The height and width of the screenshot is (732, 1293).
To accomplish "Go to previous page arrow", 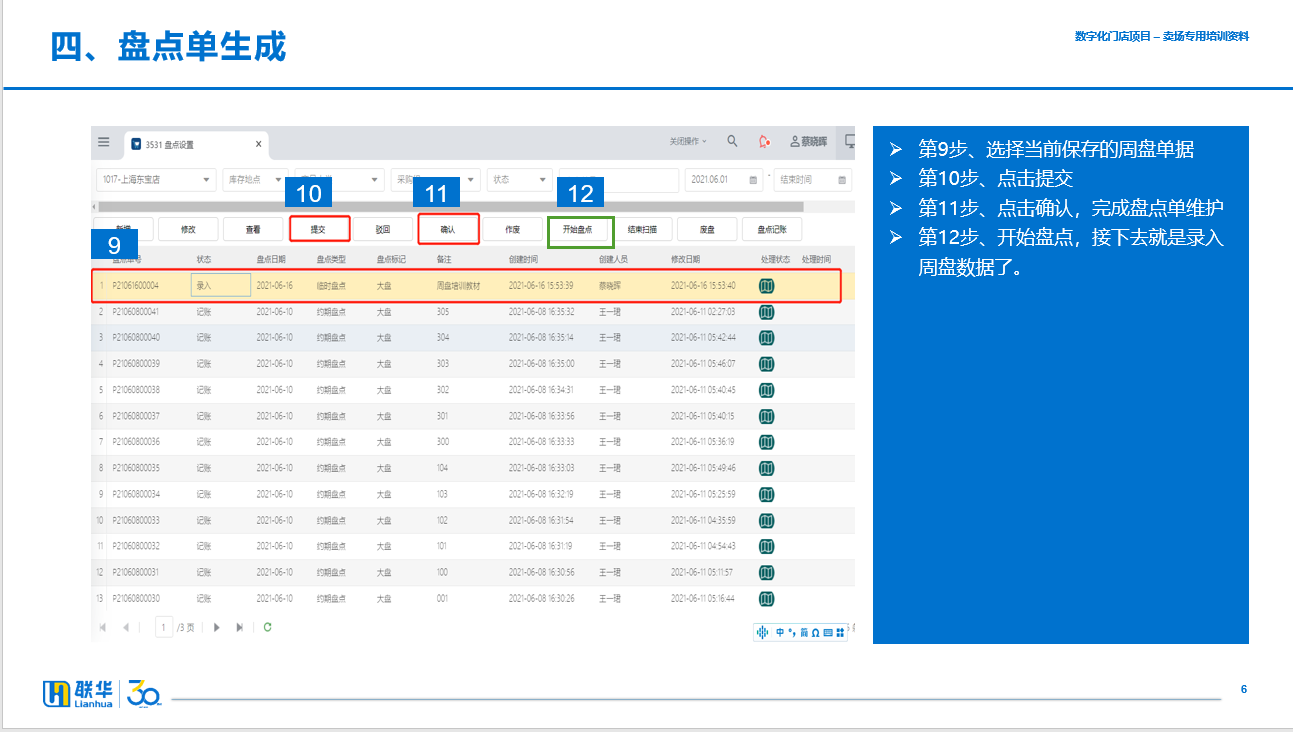I will pyautogui.click(x=126, y=627).
